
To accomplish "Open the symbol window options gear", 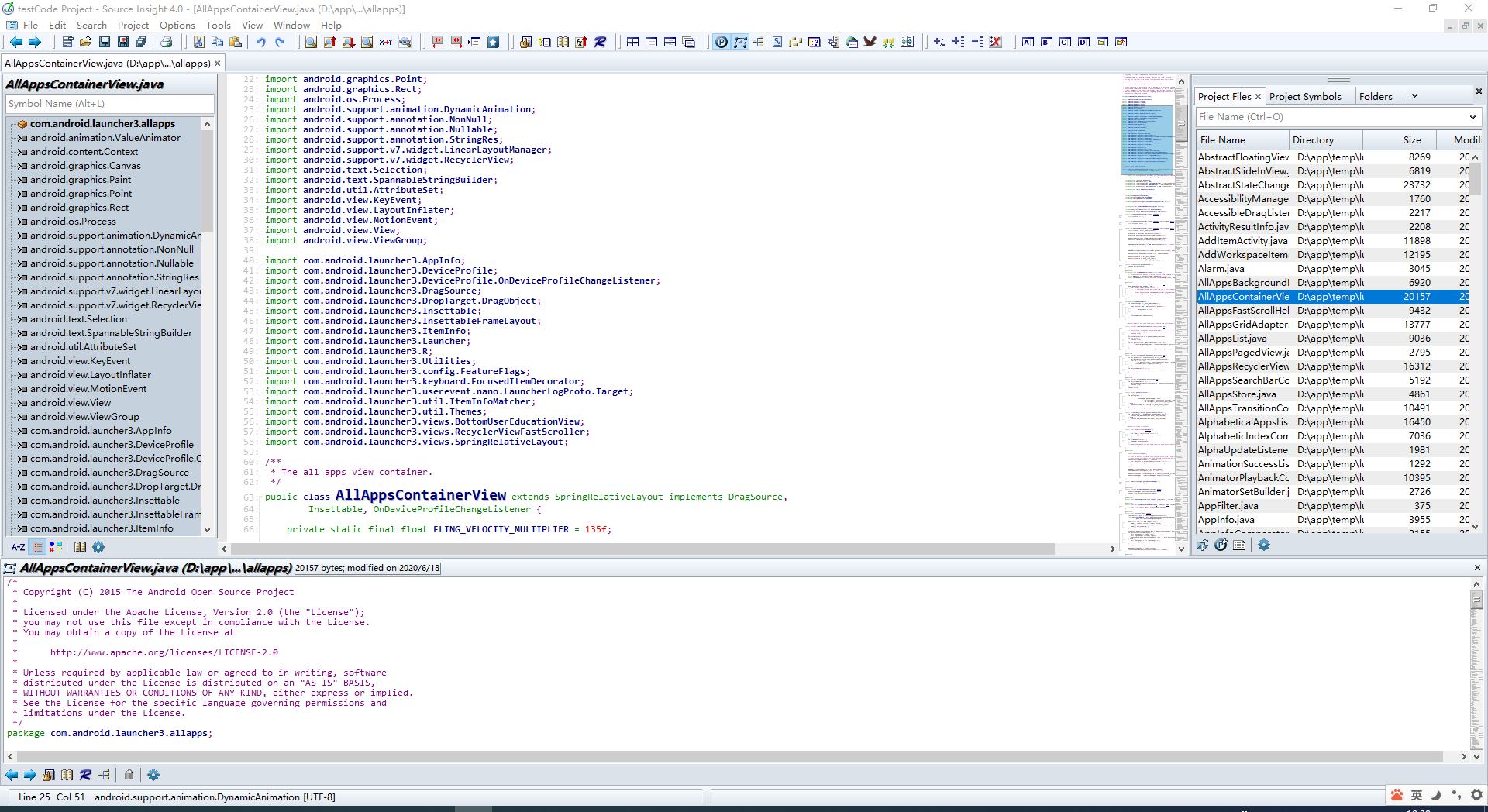I will pos(98,548).
